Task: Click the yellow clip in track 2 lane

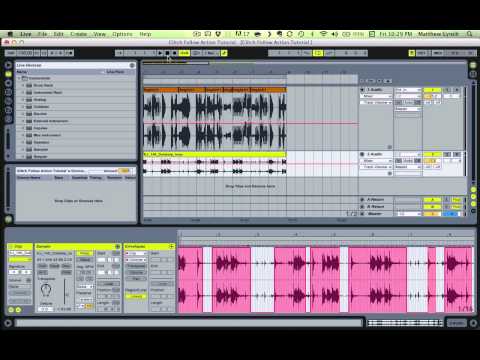Action: pos(214,155)
